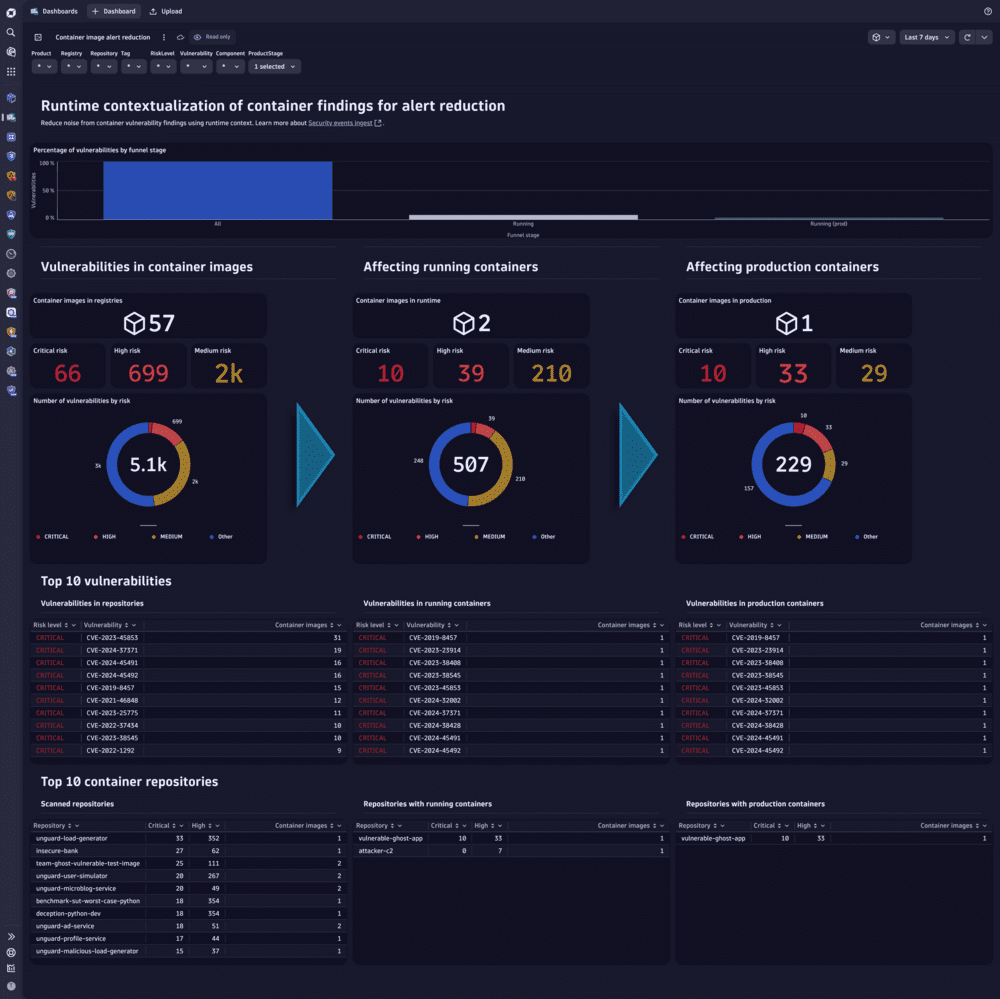The image size is (1000, 999).
Task: Click the gear-shaped plugin icon in the sidebar
Action: click(x=11, y=272)
